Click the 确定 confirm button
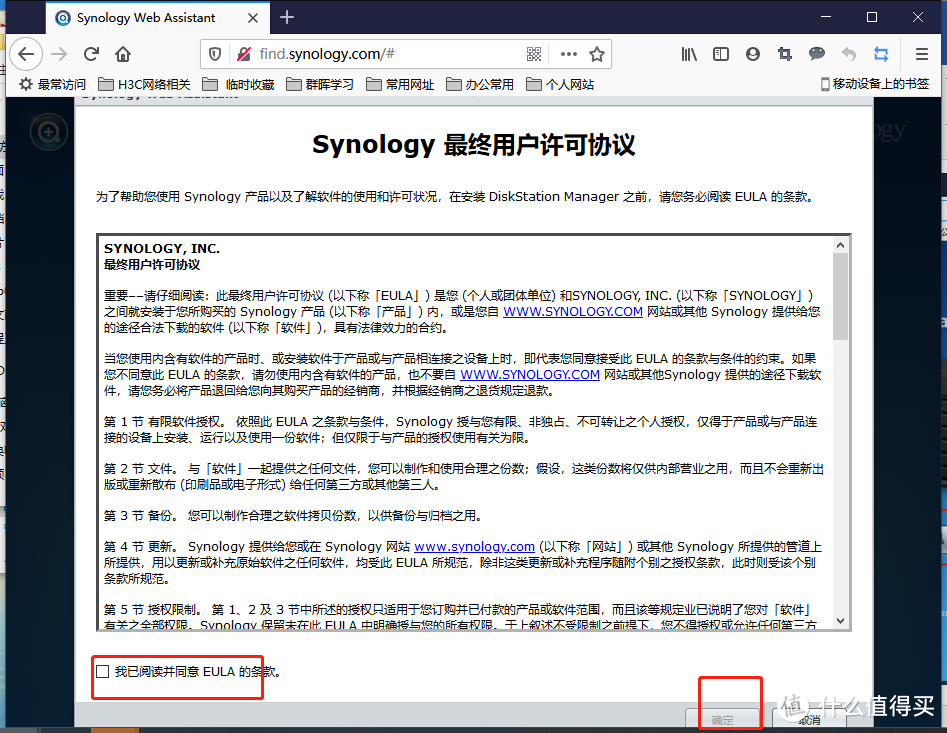Viewport: 947px width, 733px height. (x=722, y=719)
